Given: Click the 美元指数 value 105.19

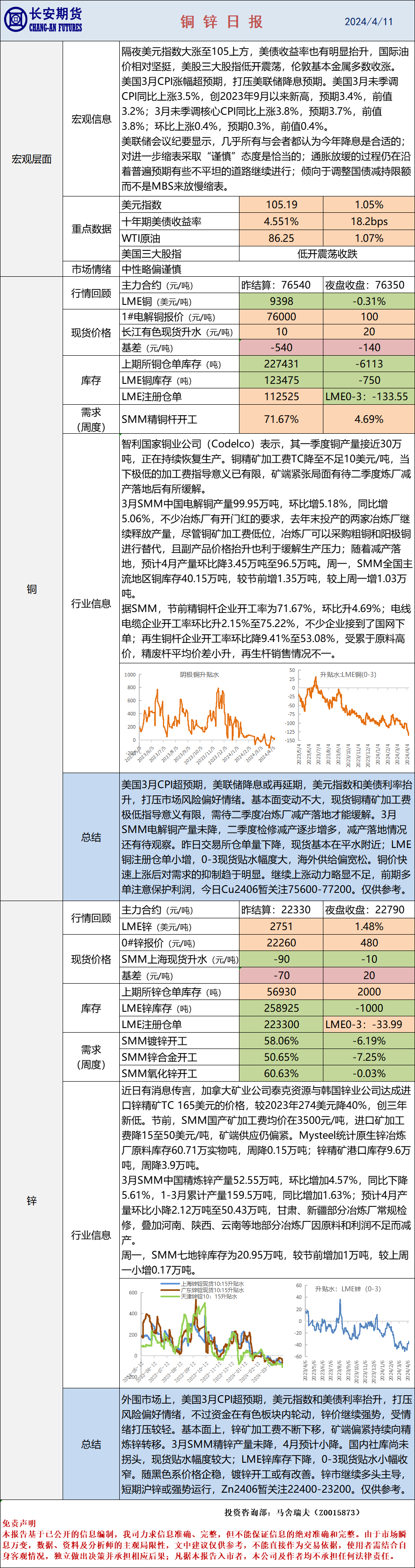Looking at the screenshot, I should 281,205.
